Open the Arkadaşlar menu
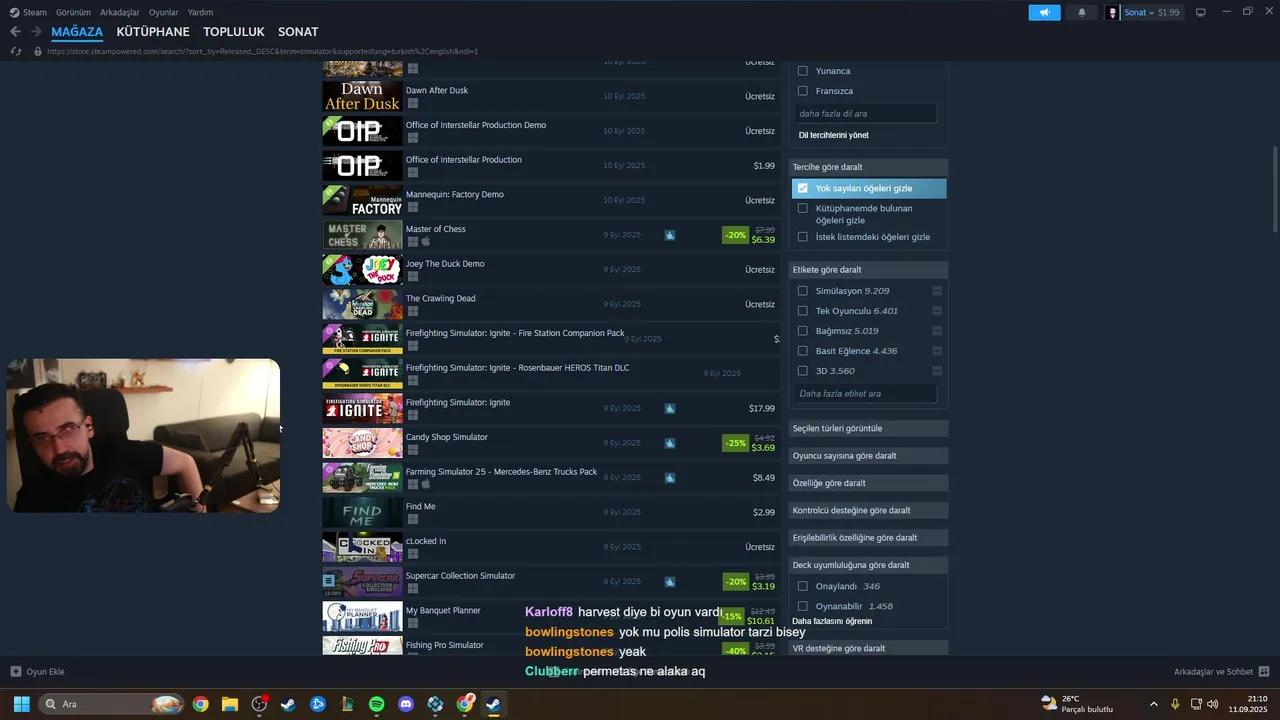 pos(120,12)
